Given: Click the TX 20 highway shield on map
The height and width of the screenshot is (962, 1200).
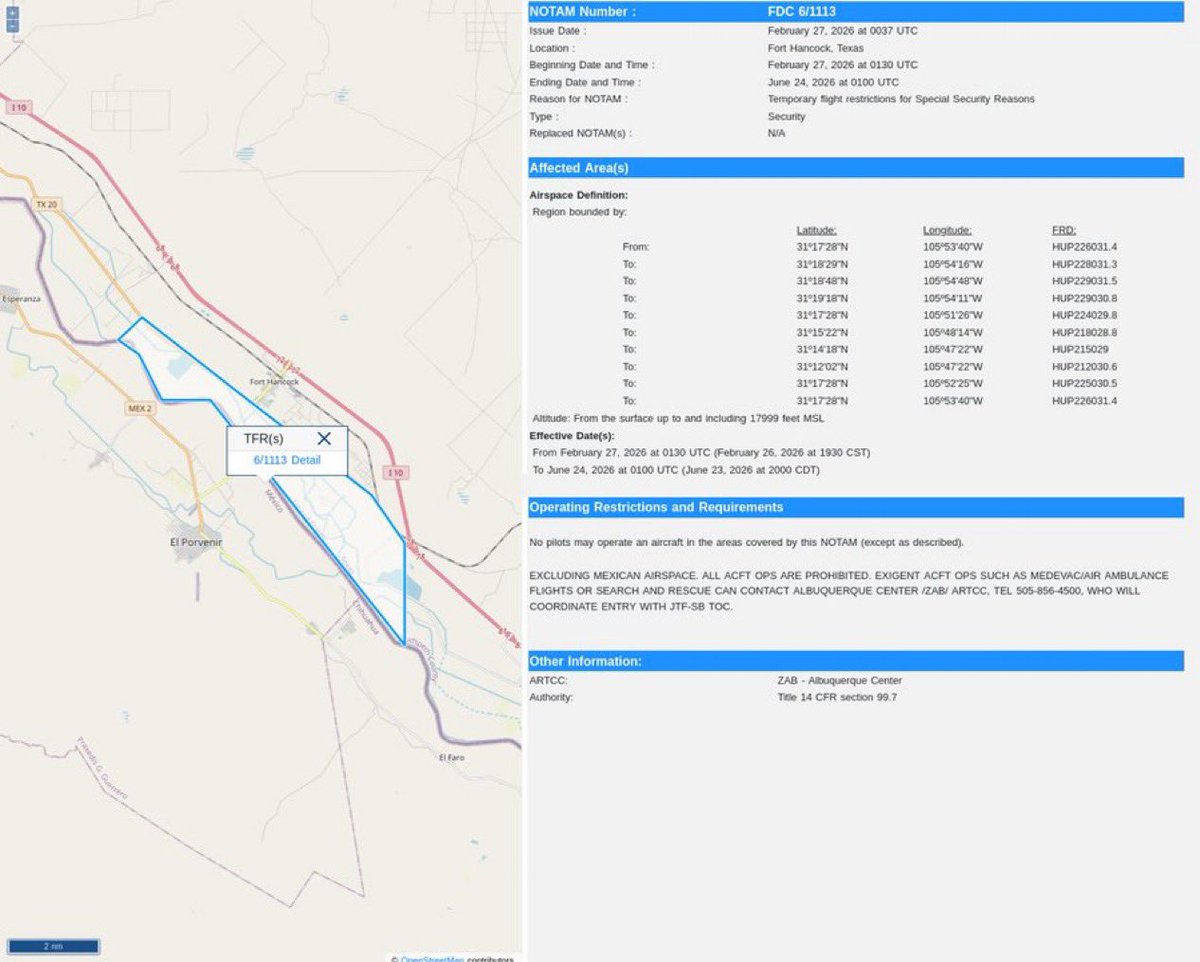Looking at the screenshot, I should click(47, 204).
